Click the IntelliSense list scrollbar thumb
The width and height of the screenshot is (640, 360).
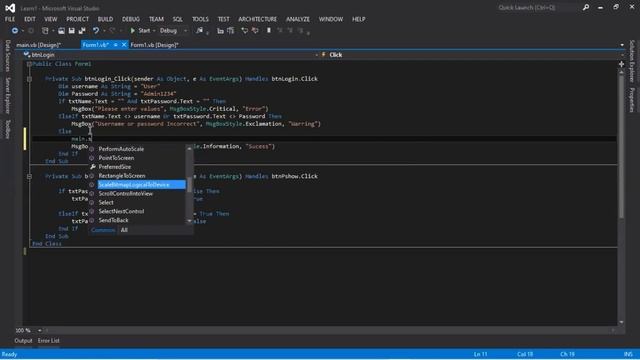(x=189, y=185)
